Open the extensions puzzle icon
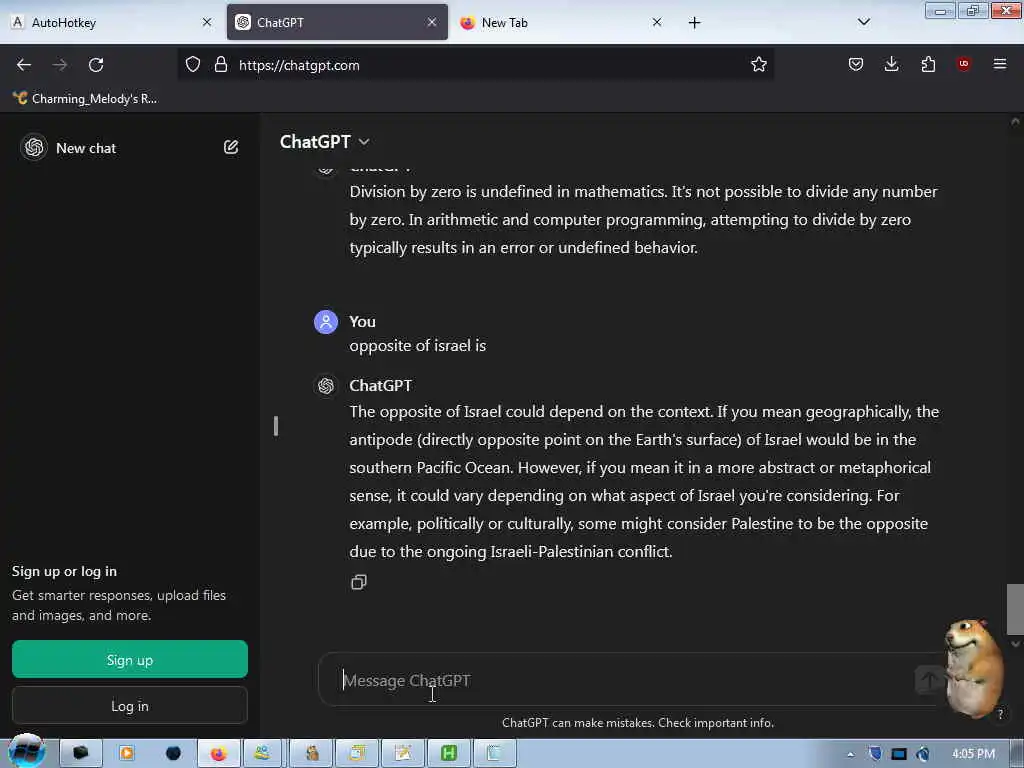Viewport: 1024px width, 768px height. pyautogui.click(x=928, y=65)
